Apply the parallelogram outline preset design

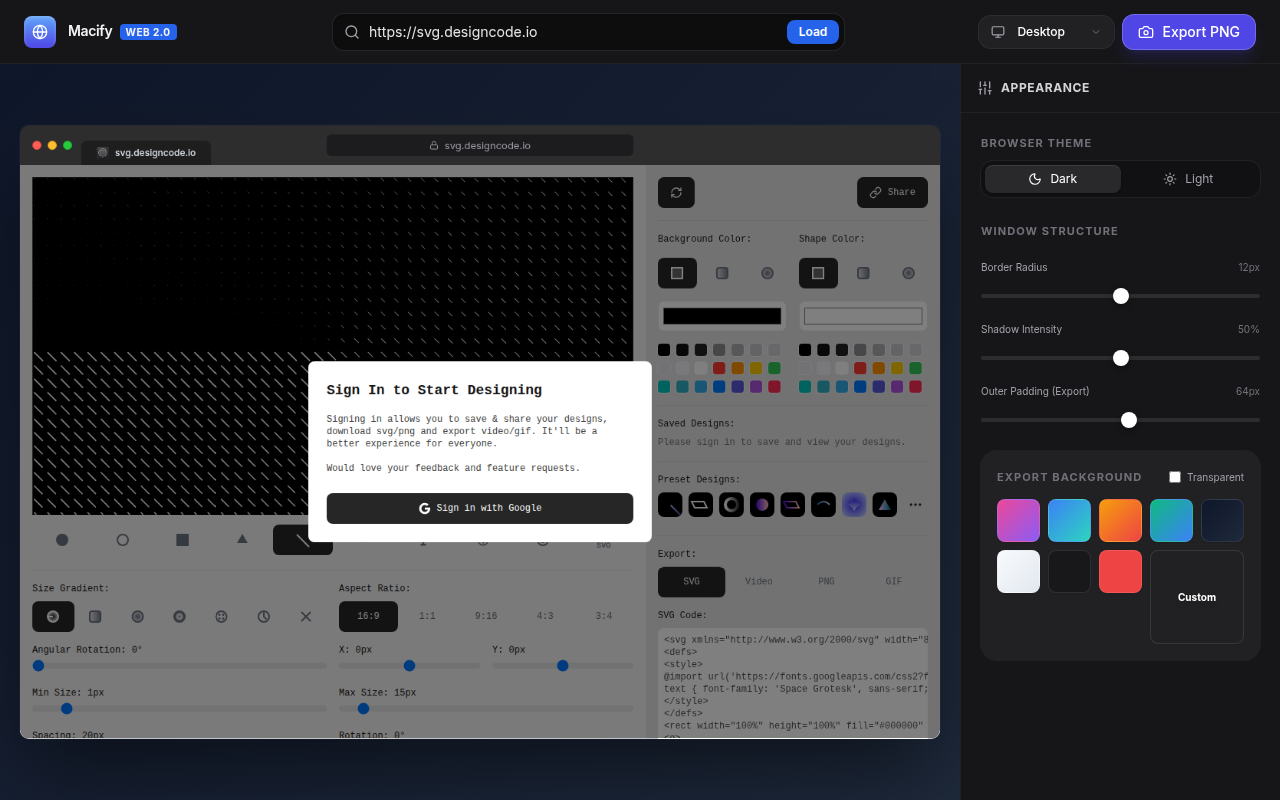point(701,505)
